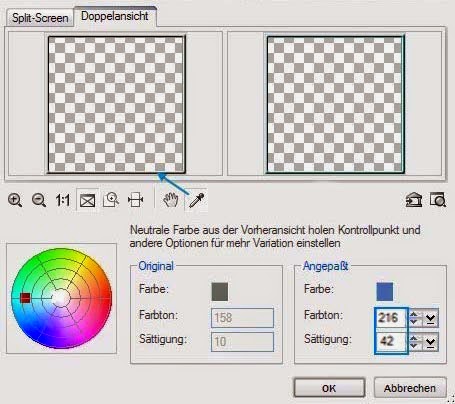
Task: Click the left before preview thumbnail
Action: coord(116,105)
